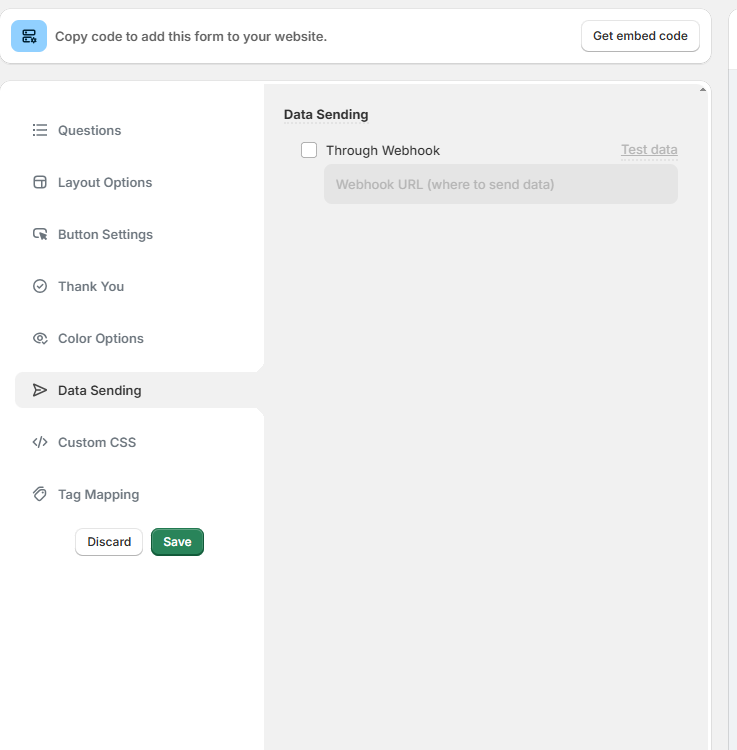
Task: Click the Questions list icon
Action: [x=40, y=130]
